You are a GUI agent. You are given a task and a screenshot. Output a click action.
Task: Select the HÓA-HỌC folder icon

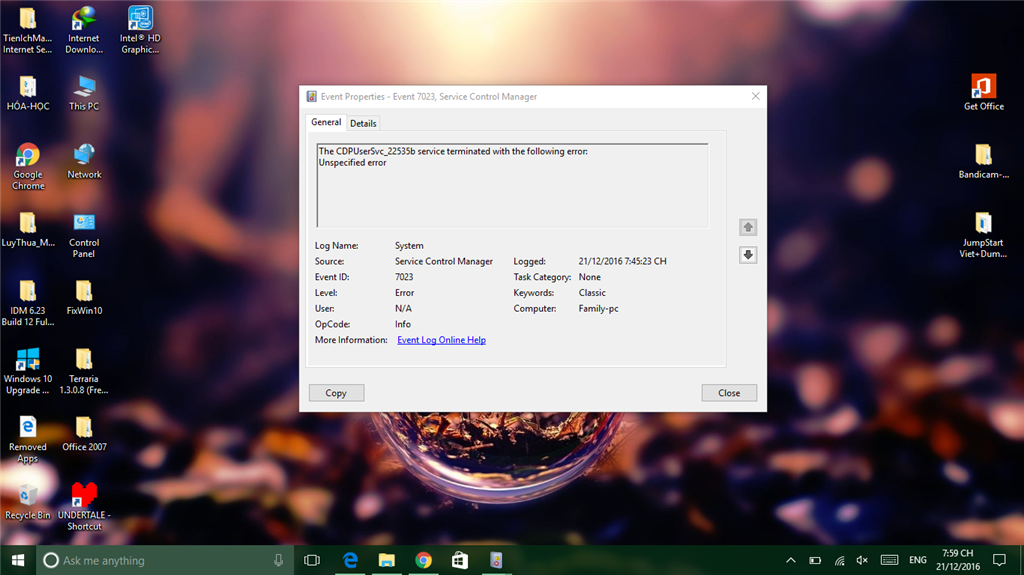[27, 93]
